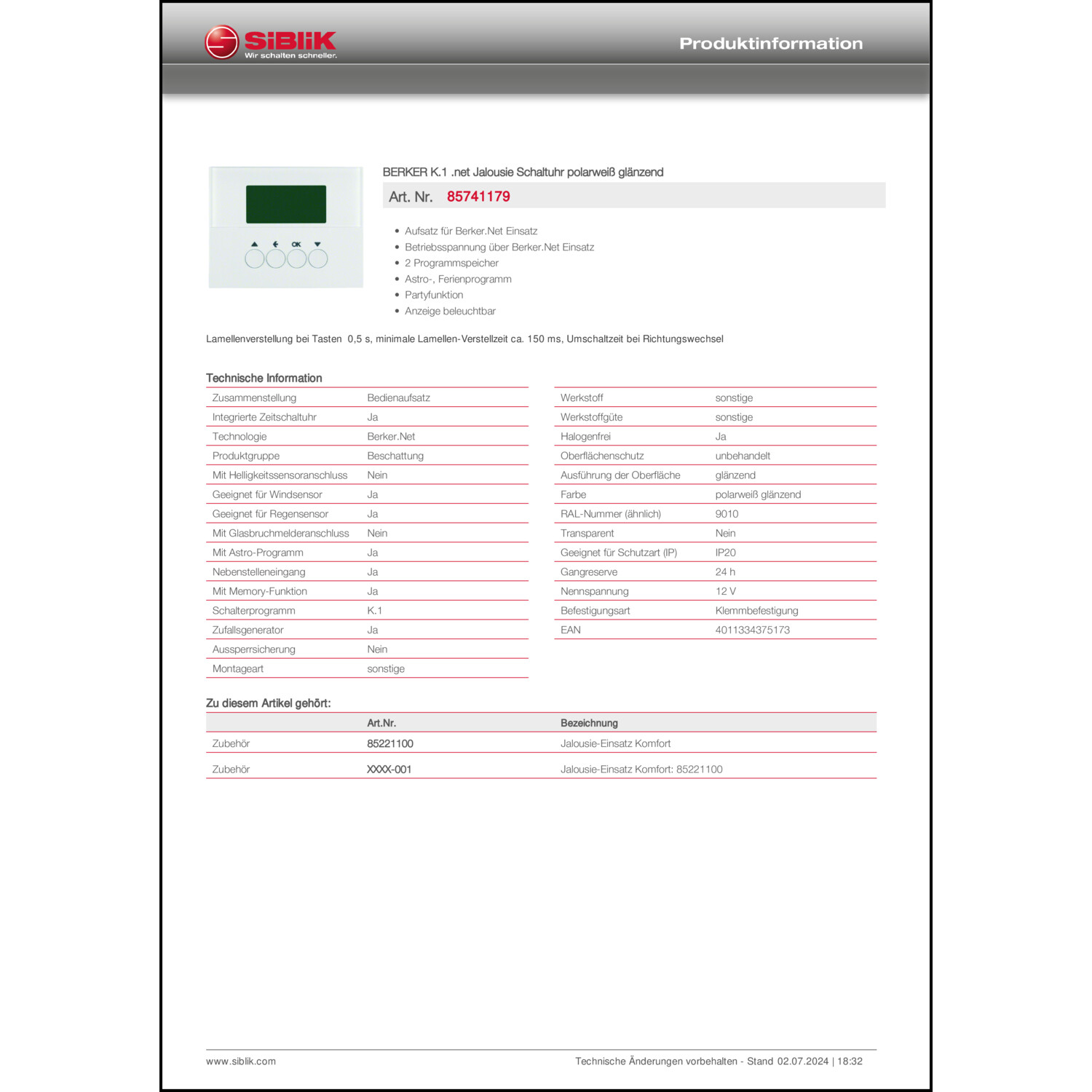The width and height of the screenshot is (1092, 1092).
Task: Click the 'IP20' protection class value
Action: point(725,553)
